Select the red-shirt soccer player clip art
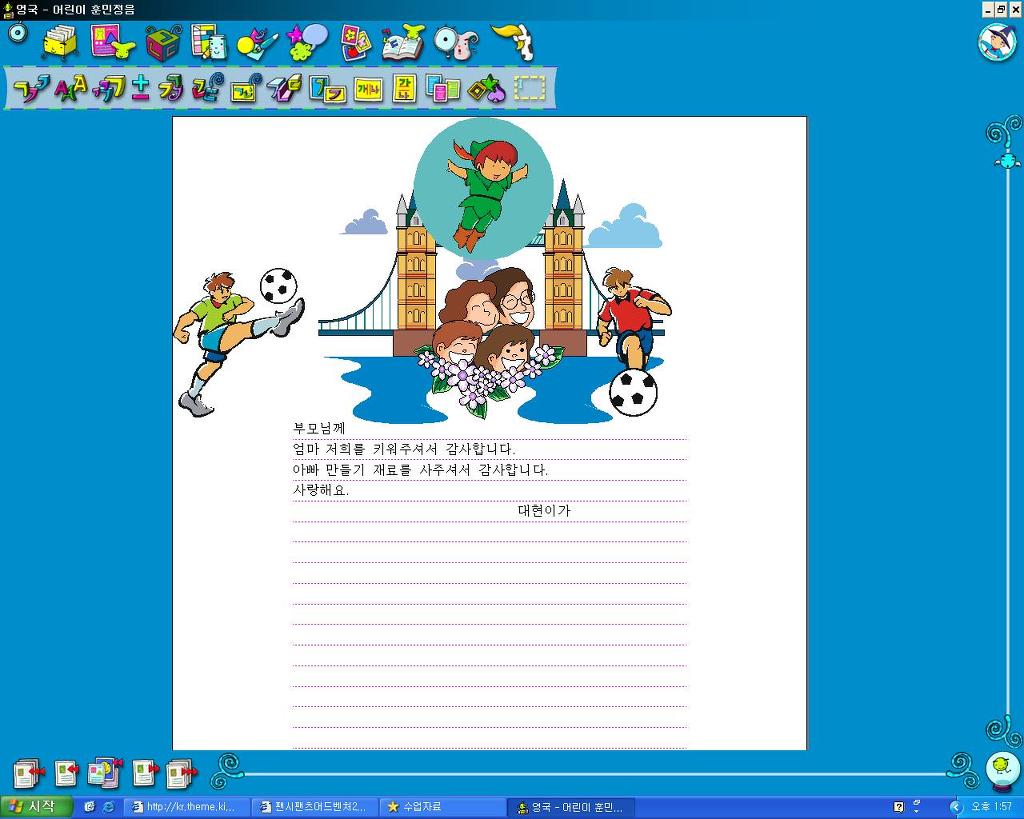Screen dimensions: 1024x819 click(633, 341)
